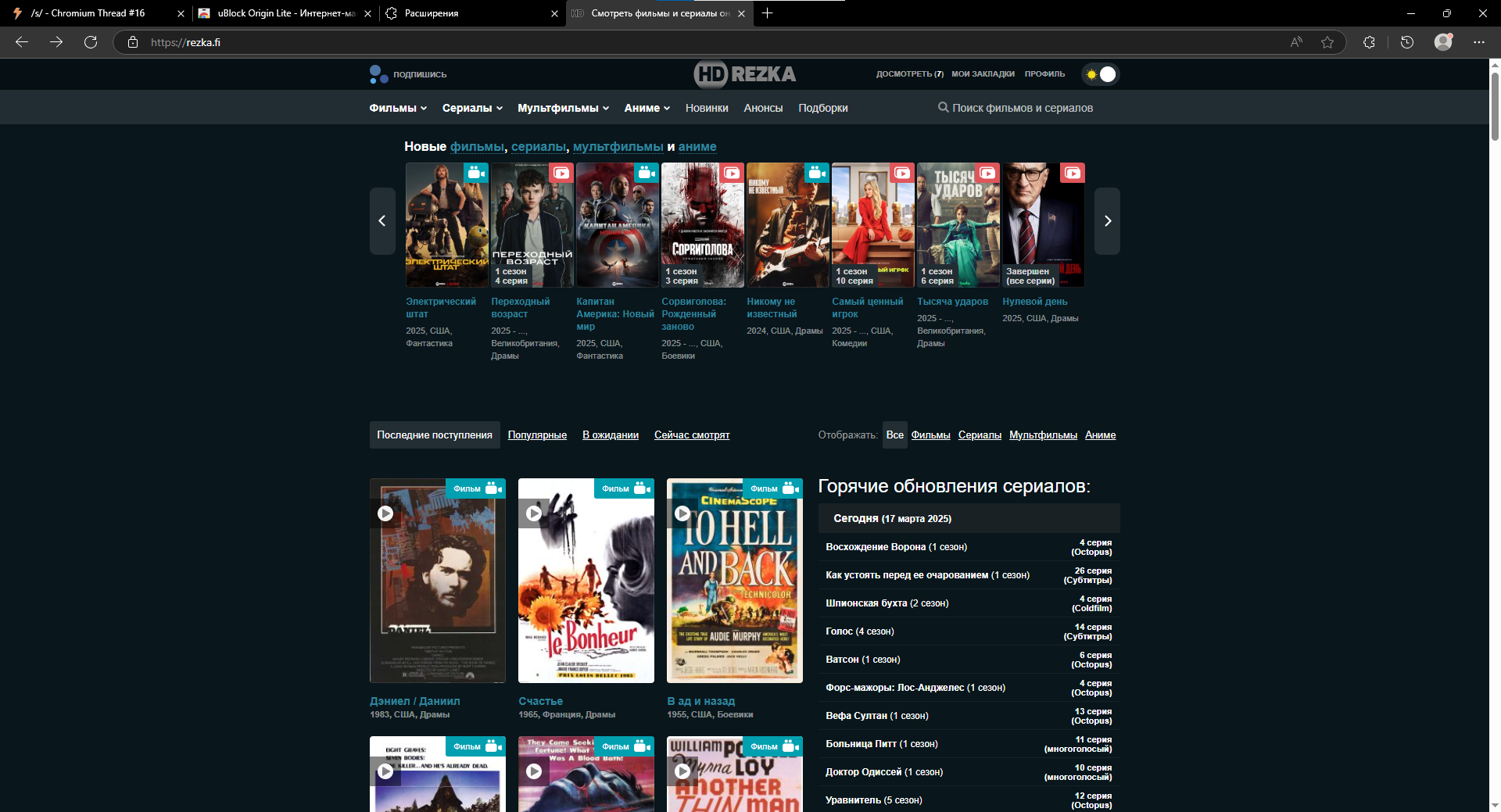Screen dimensions: 1501x812
Task: Toggle the dark/light theme switch
Action: pos(1101,74)
